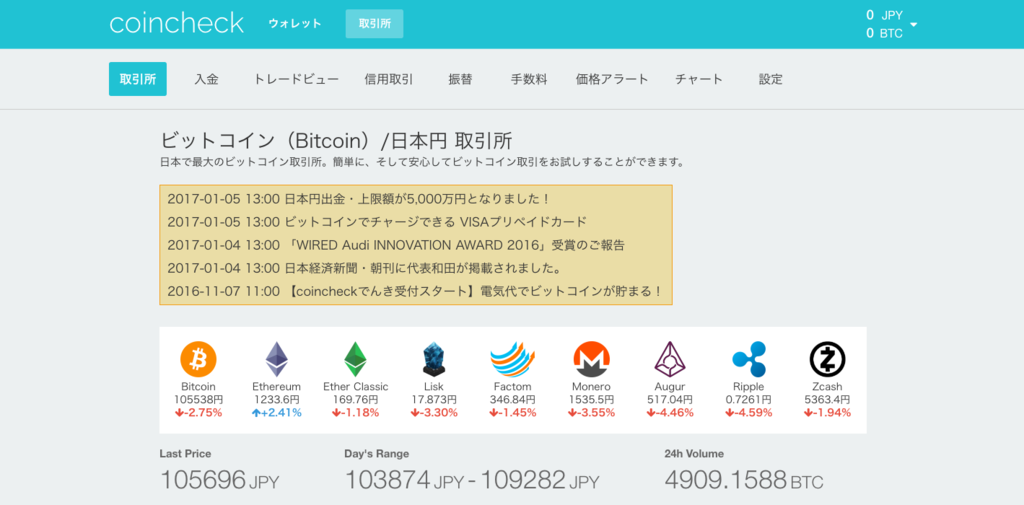Click Ethereum change +2.41%
The image size is (1024, 505).
click(276, 412)
